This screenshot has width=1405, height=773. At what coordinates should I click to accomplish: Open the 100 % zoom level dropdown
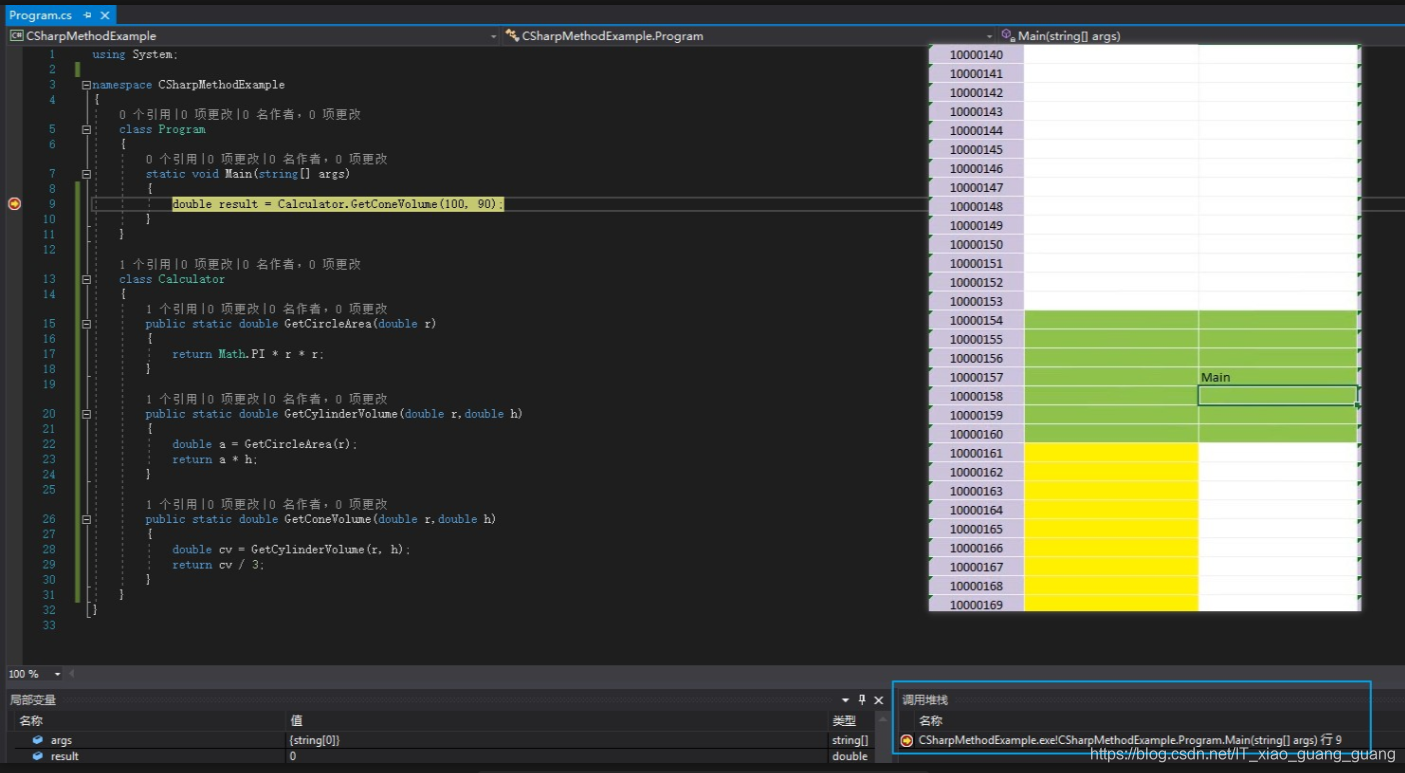click(x=57, y=674)
